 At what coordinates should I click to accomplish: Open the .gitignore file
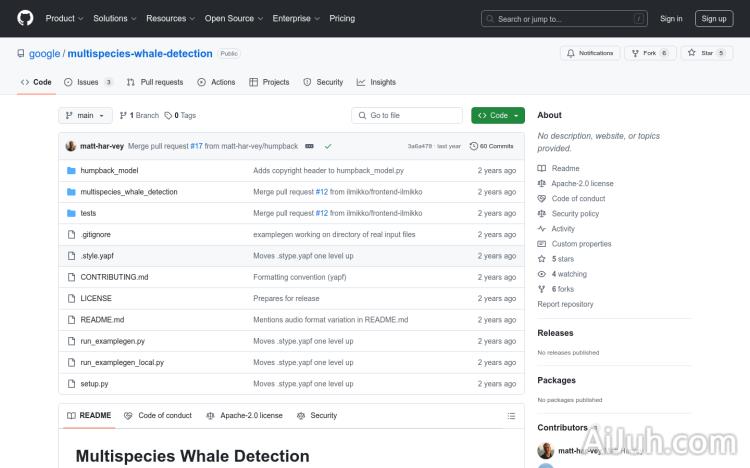[96, 234]
